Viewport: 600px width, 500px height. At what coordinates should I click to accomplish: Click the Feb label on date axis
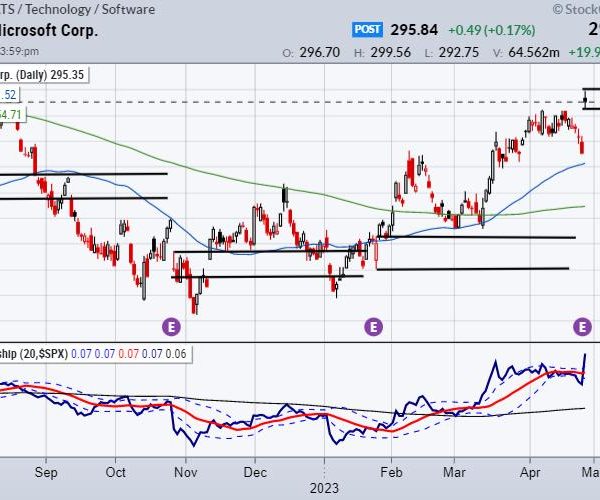(x=391, y=472)
